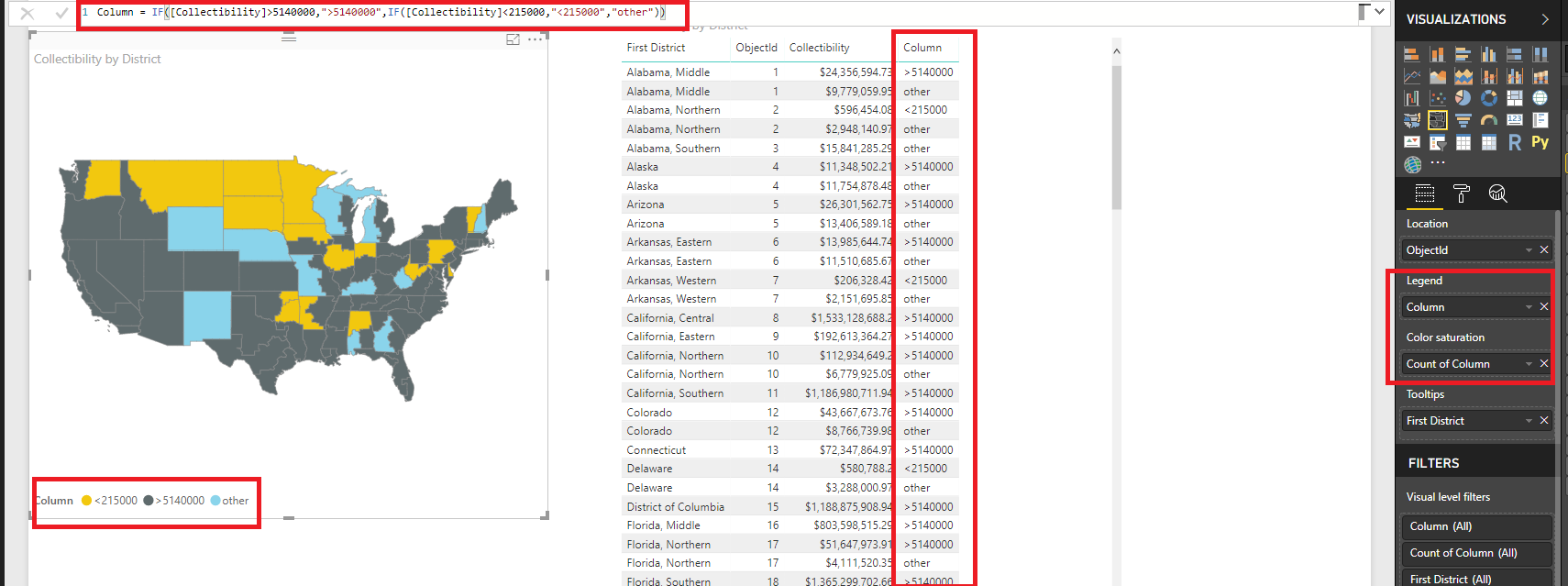Sort table by ObjectId header
The height and width of the screenshot is (586, 1568).
click(x=756, y=48)
